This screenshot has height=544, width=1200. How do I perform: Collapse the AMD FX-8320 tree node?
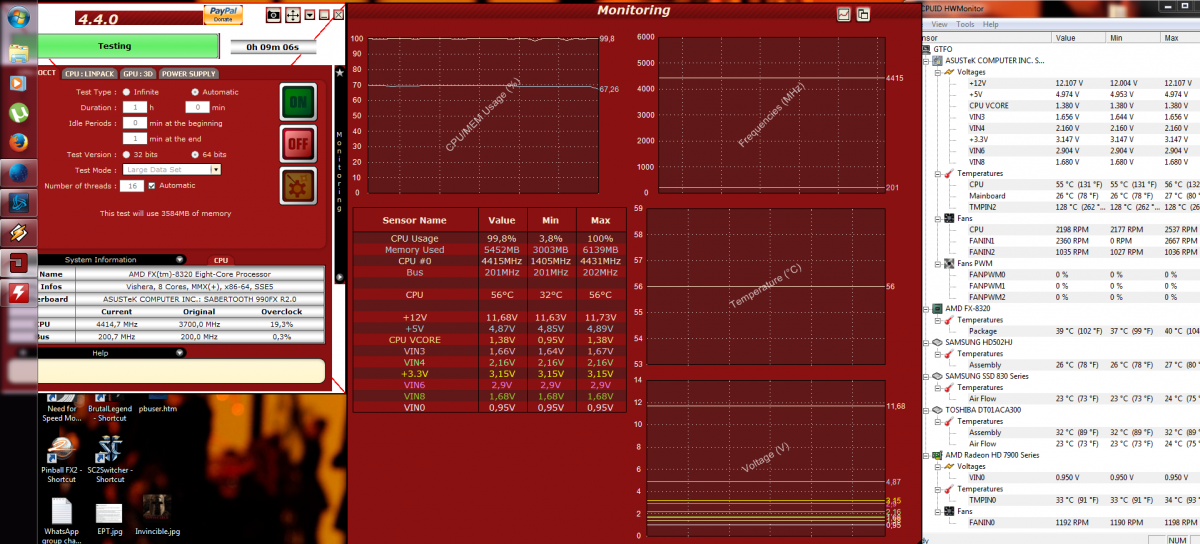924,309
